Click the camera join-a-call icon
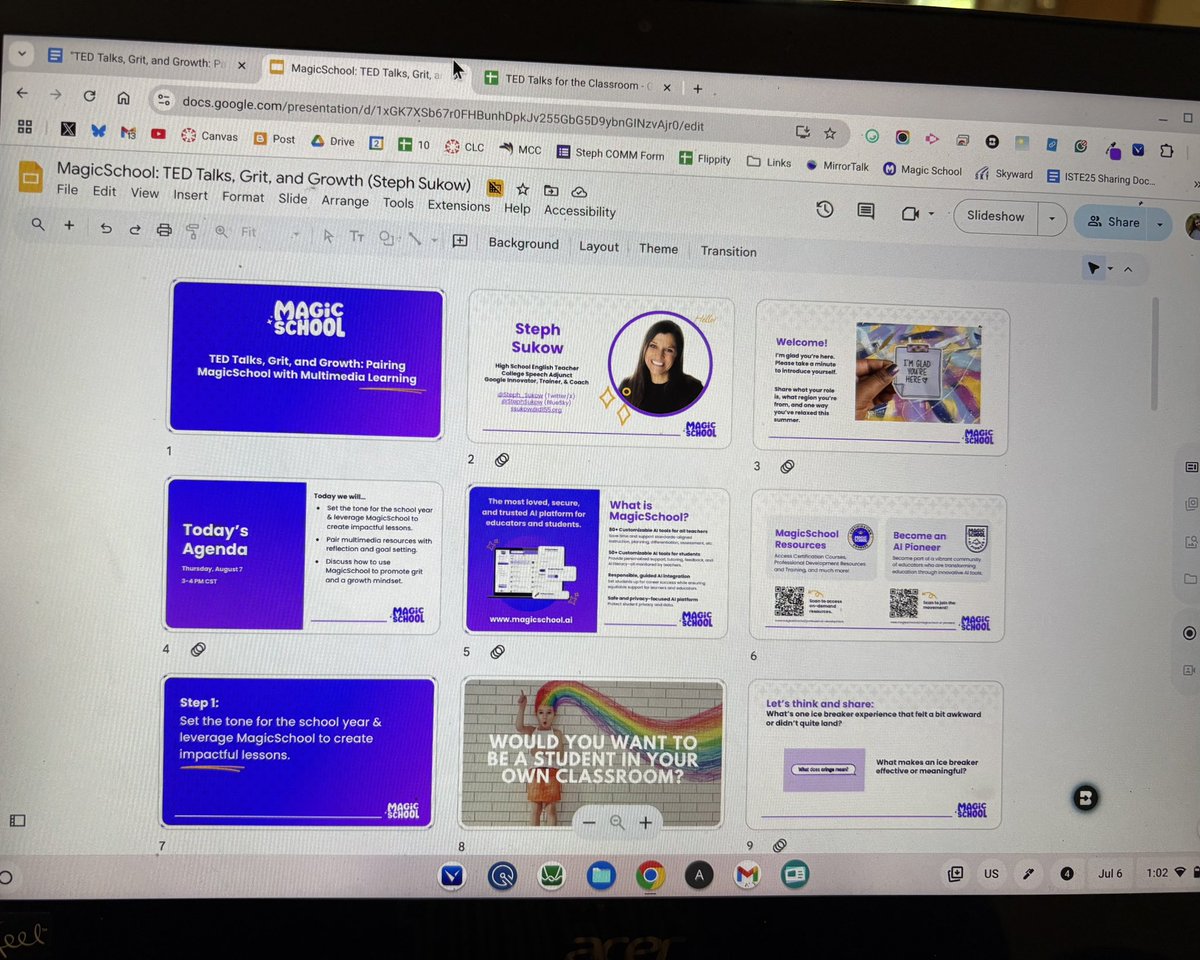This screenshot has height=960, width=1200. click(x=910, y=213)
